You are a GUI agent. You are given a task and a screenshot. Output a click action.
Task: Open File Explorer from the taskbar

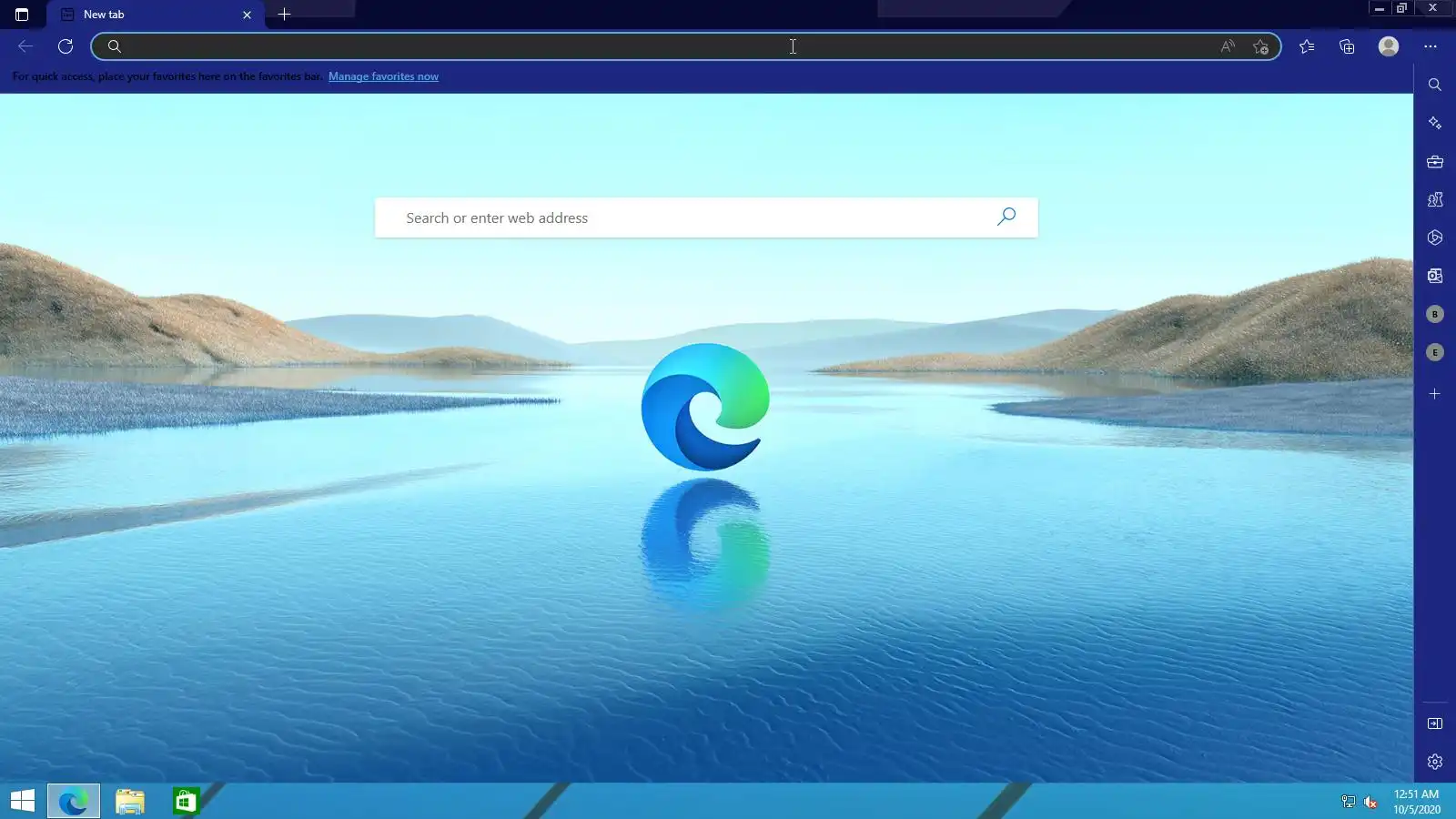pyautogui.click(x=130, y=802)
